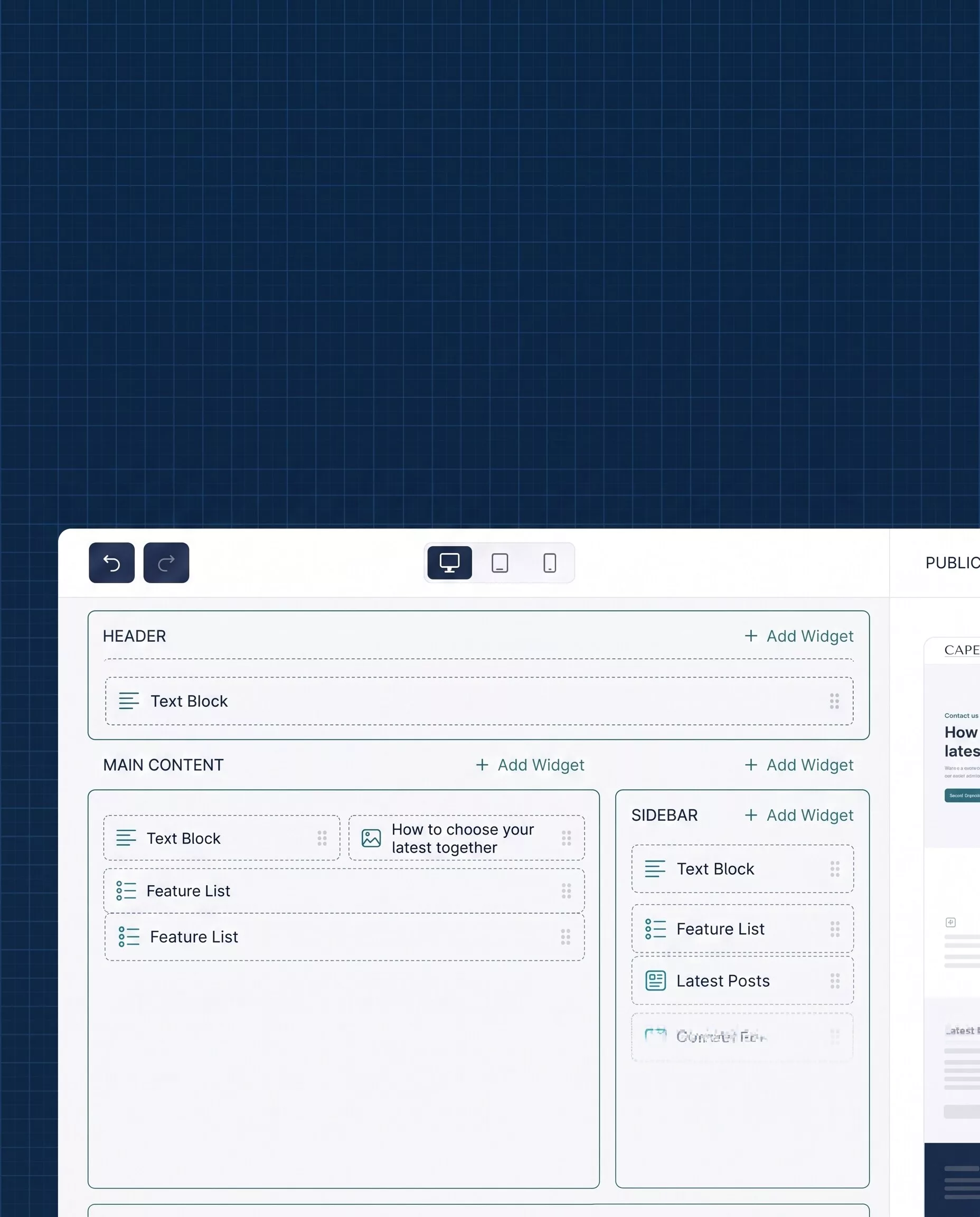Click the sidebar Text Block lines icon
Screen dimensions: 980x1217
[655, 868]
